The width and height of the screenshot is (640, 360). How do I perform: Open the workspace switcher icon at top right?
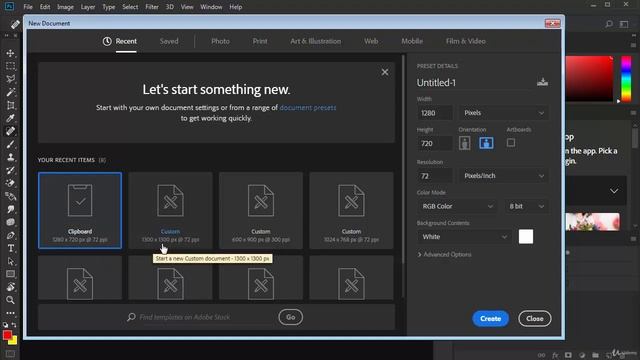[624, 24]
